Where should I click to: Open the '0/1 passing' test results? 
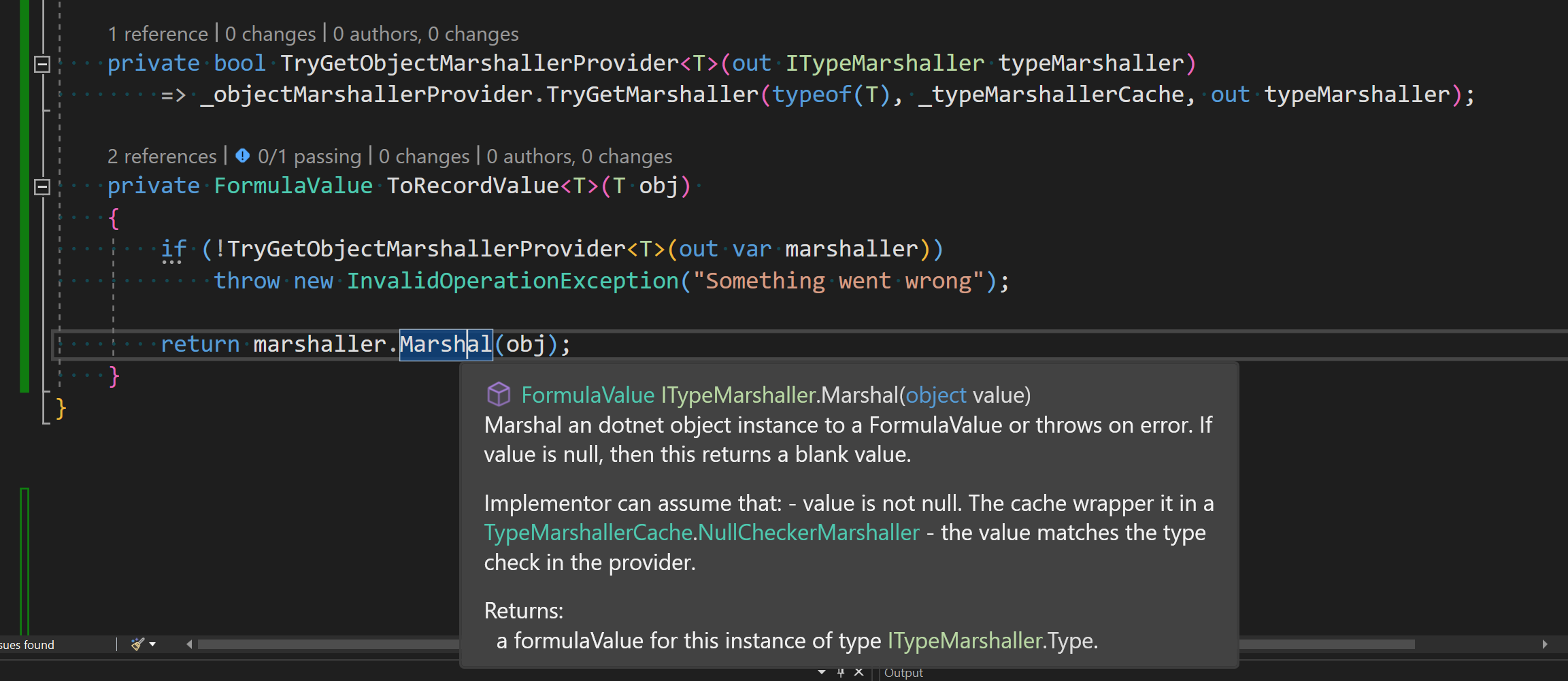coord(310,156)
